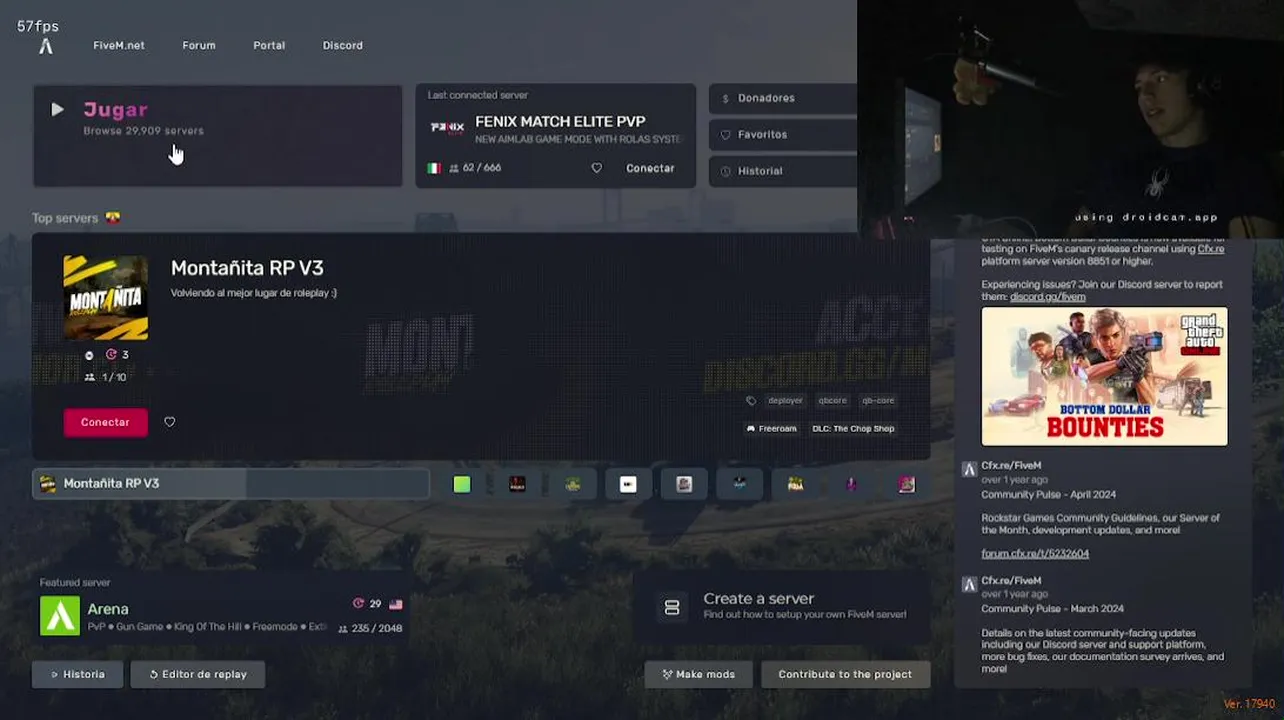
Task: Select the dark red server icon in carousel
Action: [517, 484]
